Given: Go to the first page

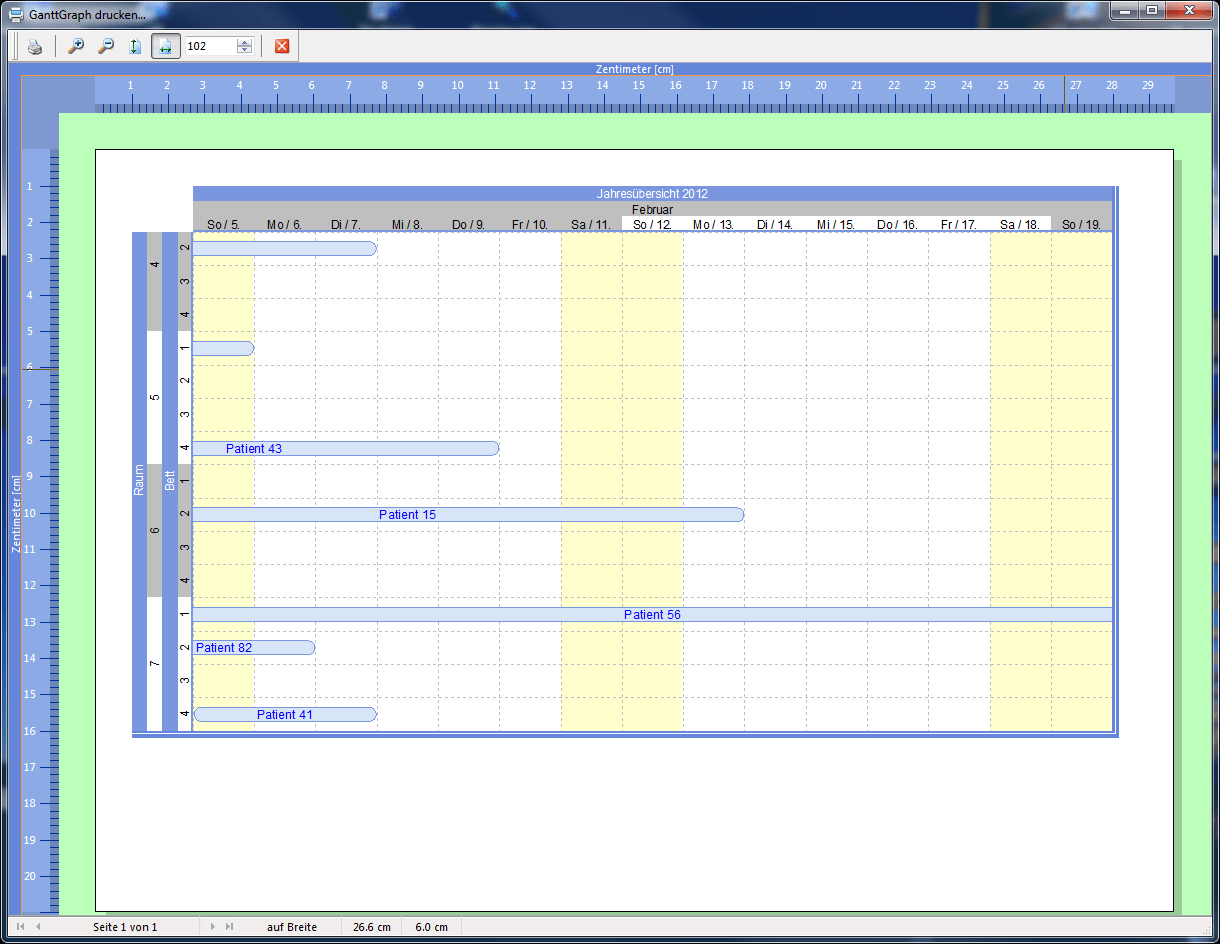Looking at the screenshot, I should [21, 927].
